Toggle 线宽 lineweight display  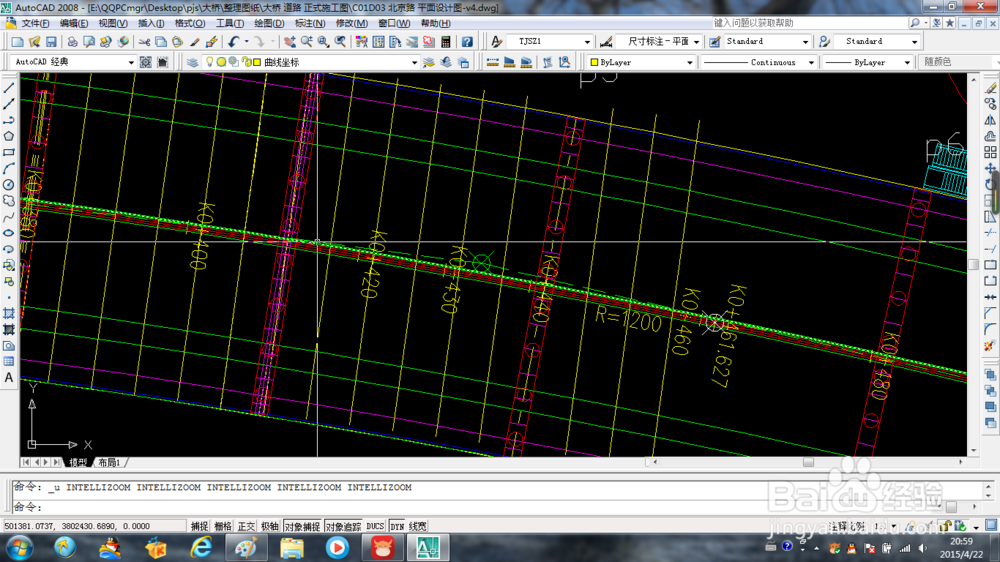tap(418, 526)
